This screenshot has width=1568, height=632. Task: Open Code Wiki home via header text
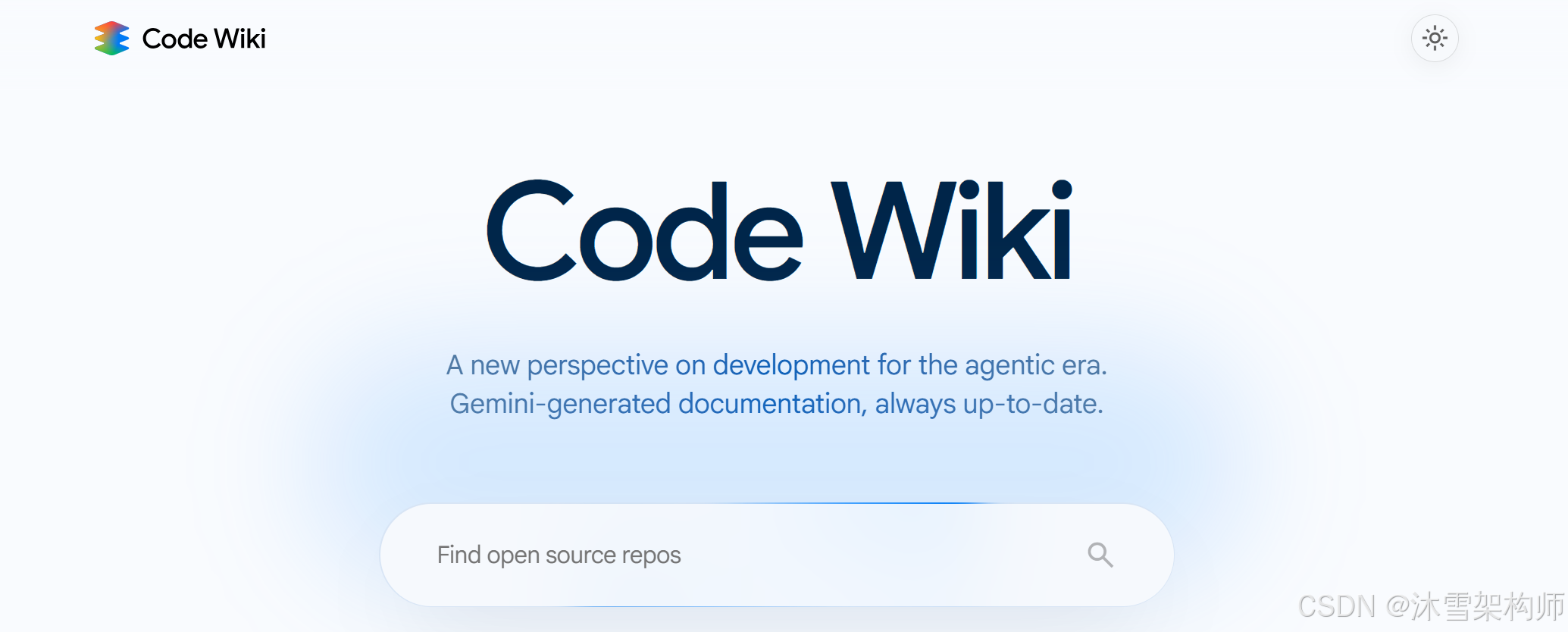point(204,39)
